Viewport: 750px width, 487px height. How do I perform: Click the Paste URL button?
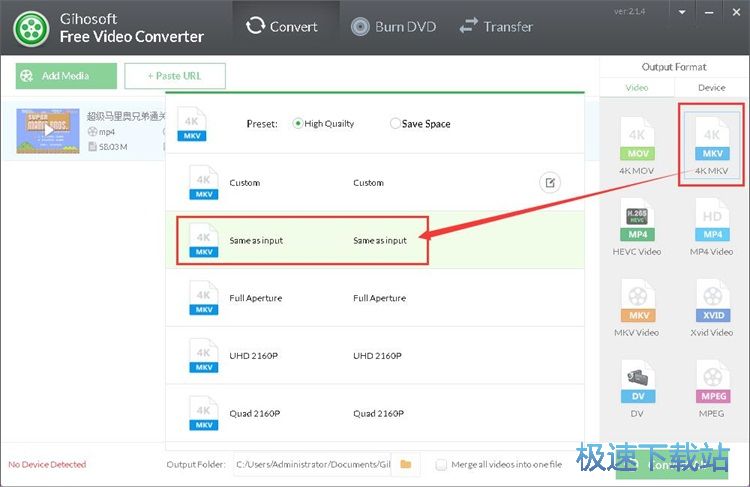175,76
